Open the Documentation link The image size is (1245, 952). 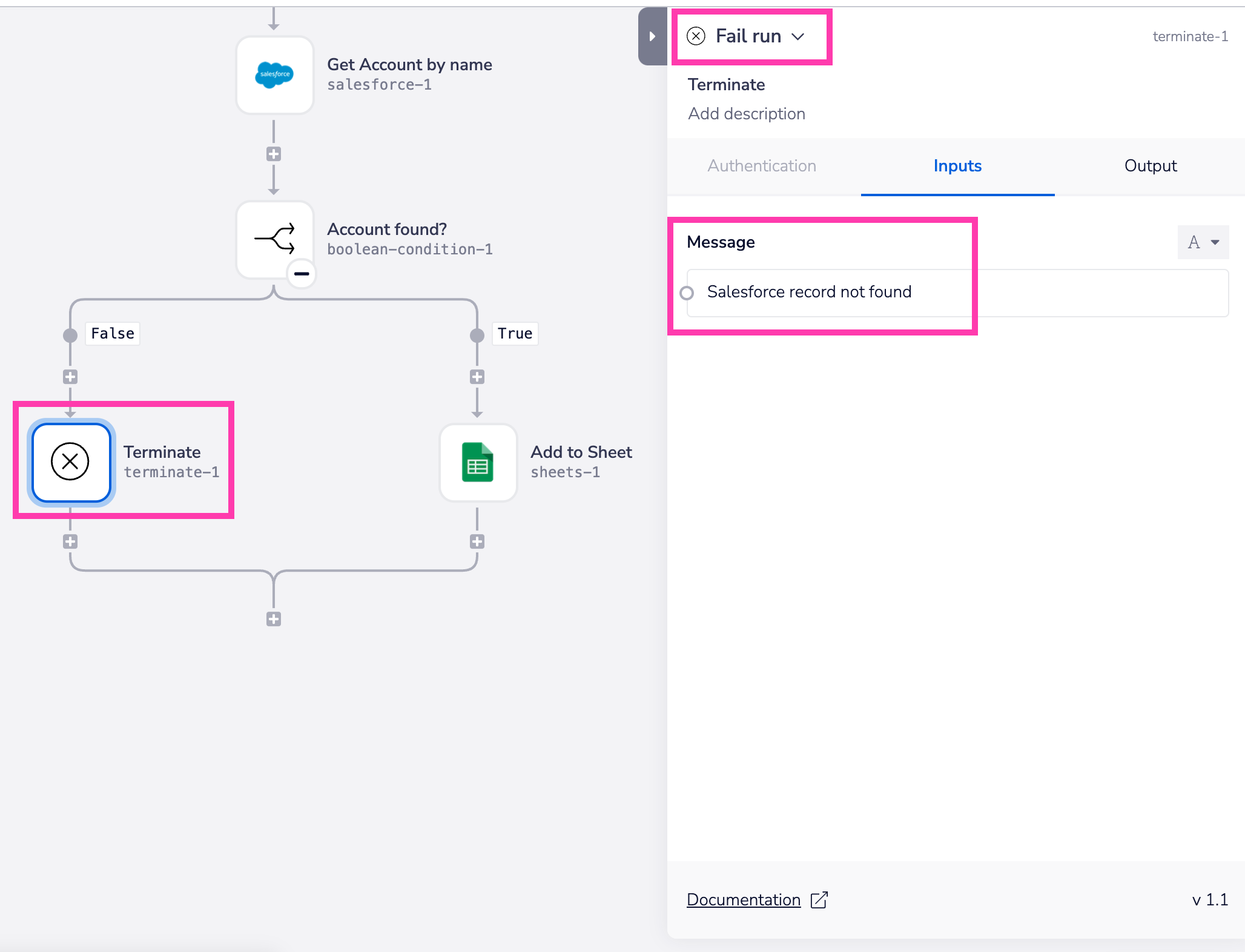coord(743,901)
